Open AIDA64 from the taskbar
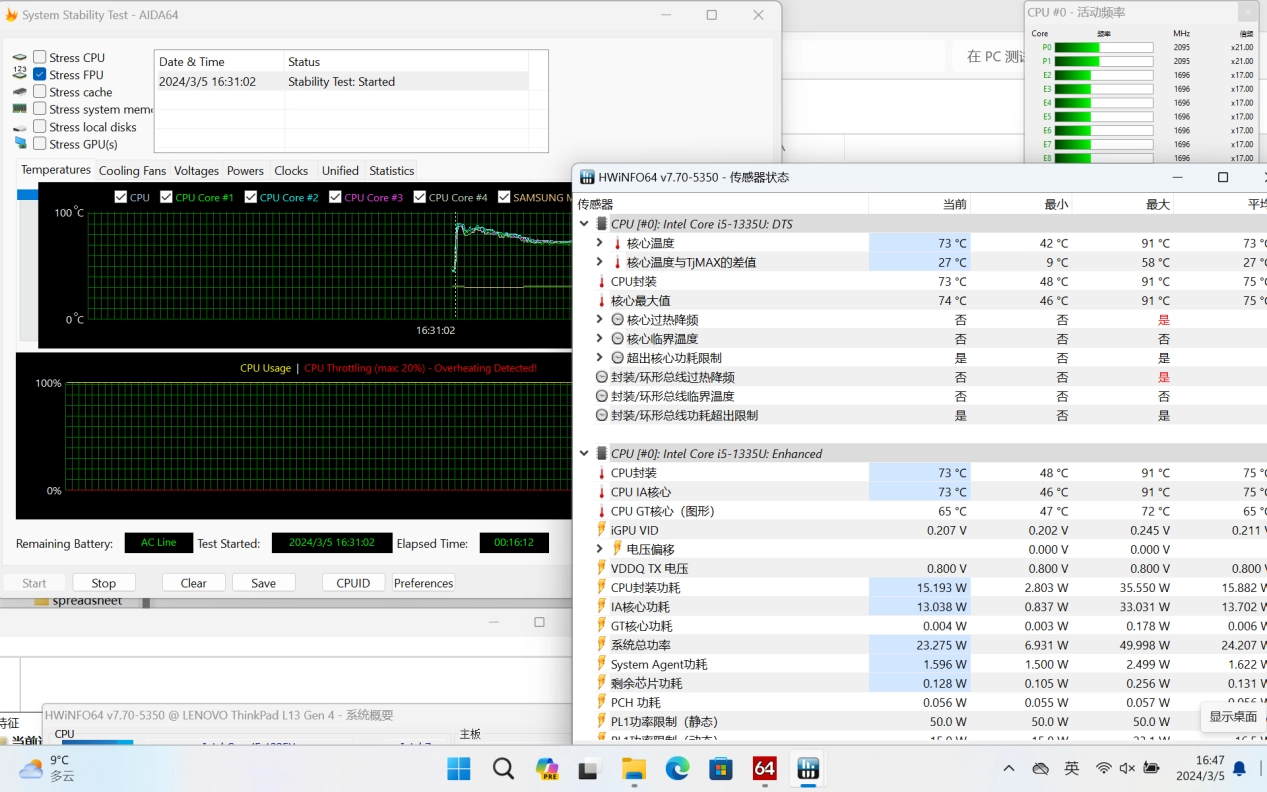The height and width of the screenshot is (792, 1267). (764, 768)
